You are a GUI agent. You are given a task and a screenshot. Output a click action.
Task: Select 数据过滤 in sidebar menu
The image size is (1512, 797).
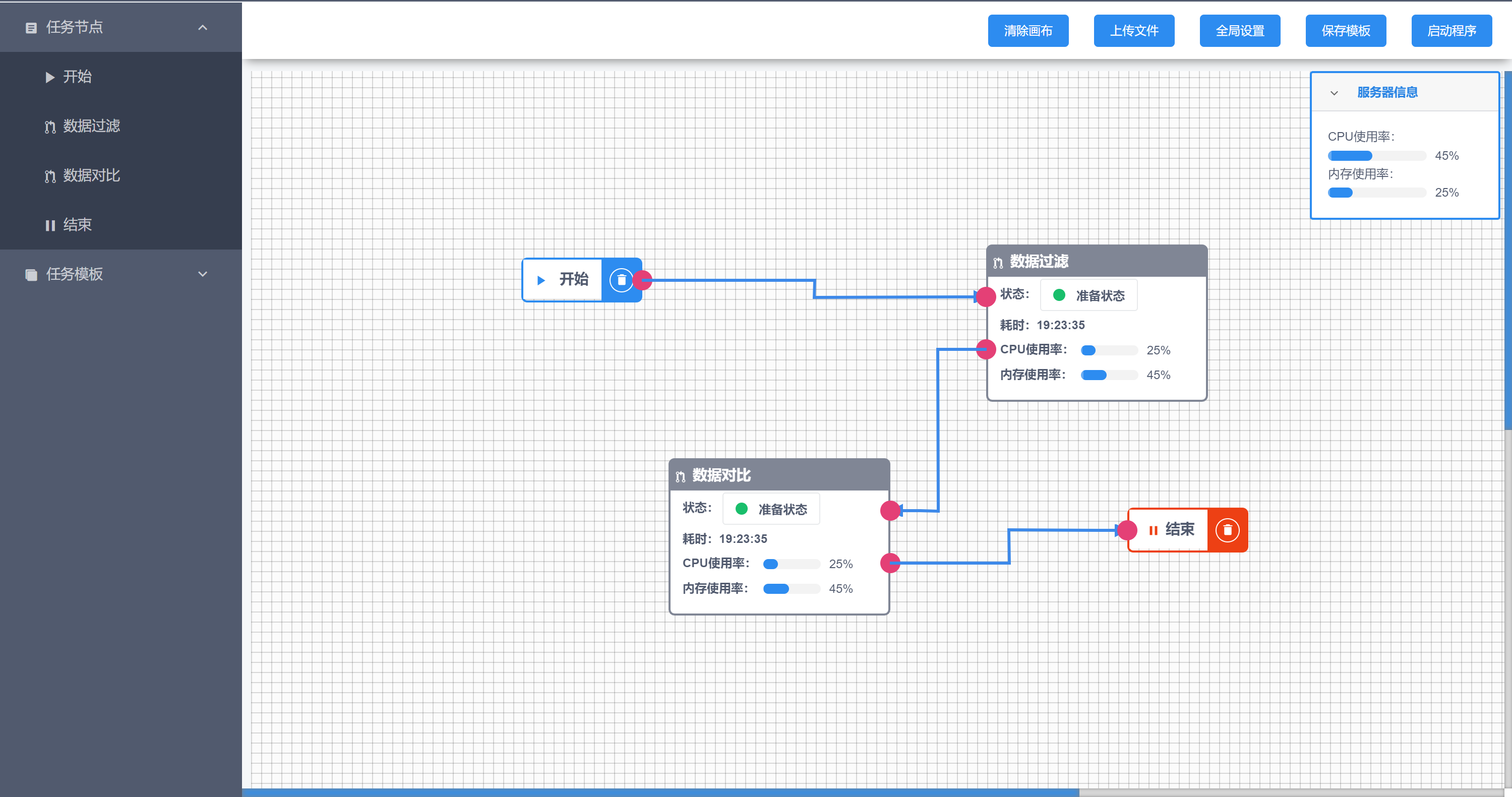[x=91, y=126]
